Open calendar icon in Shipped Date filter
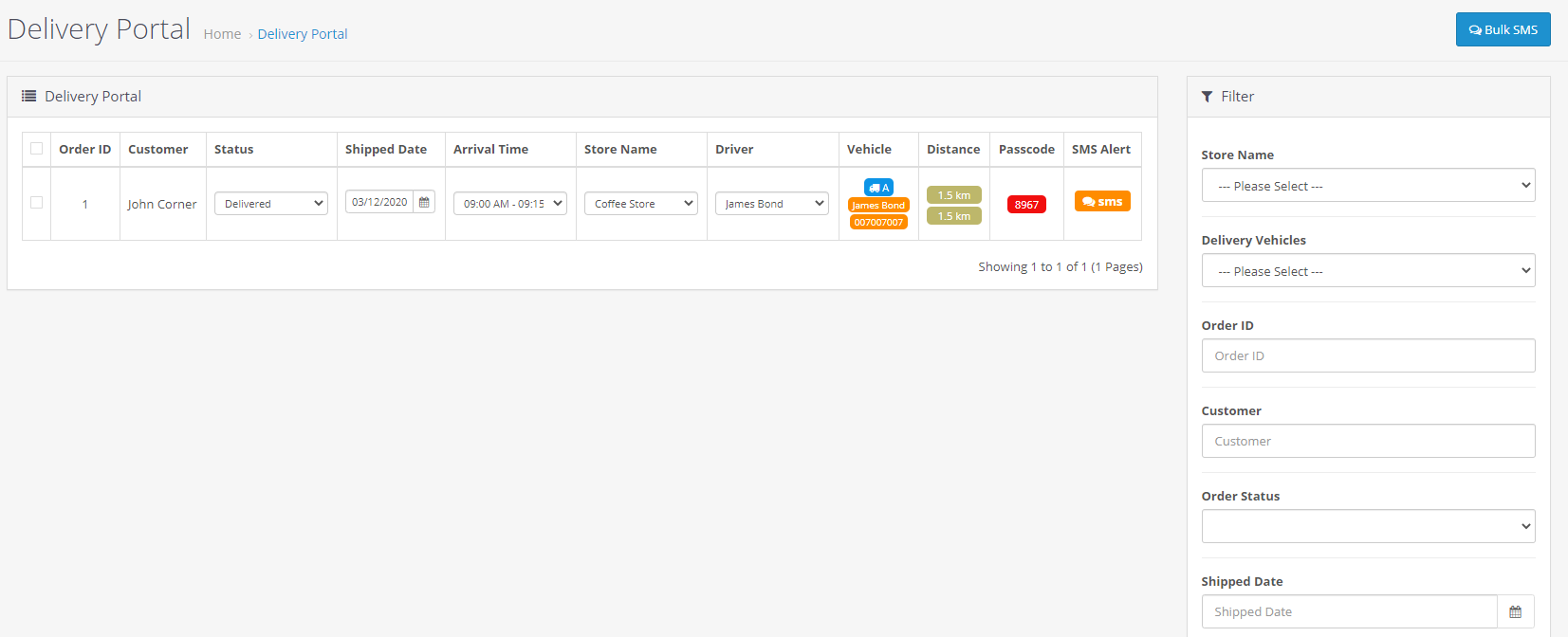Viewport: 1568px width, 637px height. (1515, 612)
